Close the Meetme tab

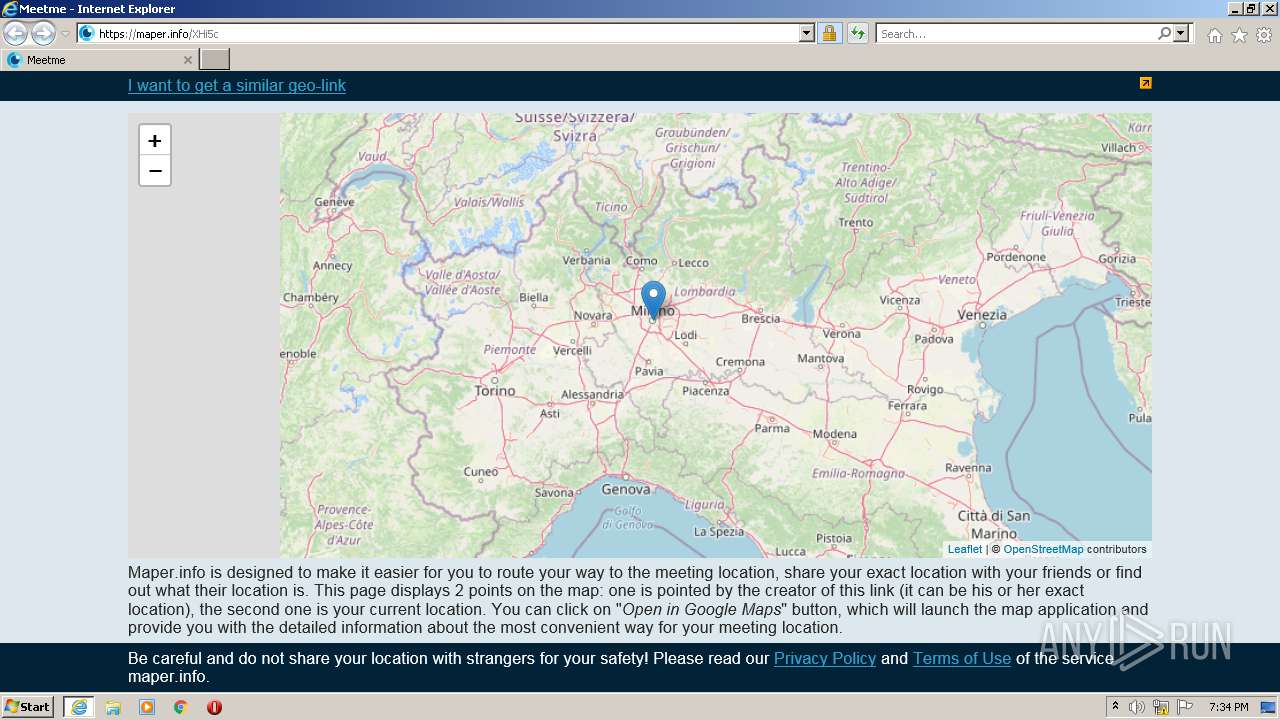pyautogui.click(x=187, y=60)
